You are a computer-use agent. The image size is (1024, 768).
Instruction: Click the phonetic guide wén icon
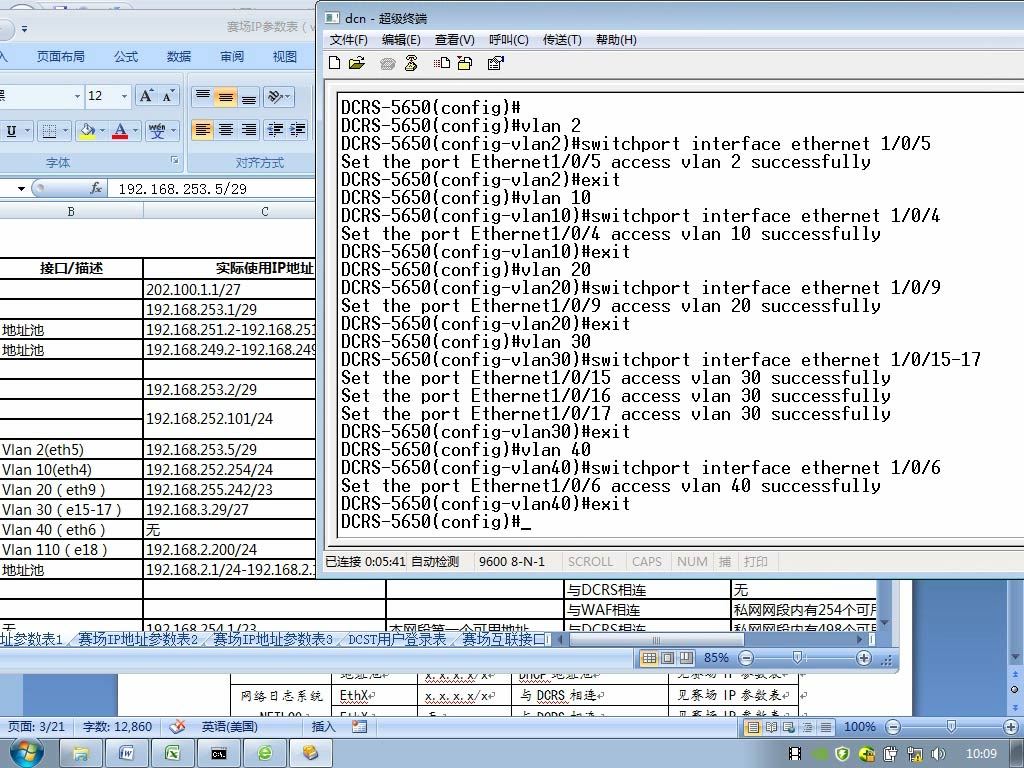(157, 131)
